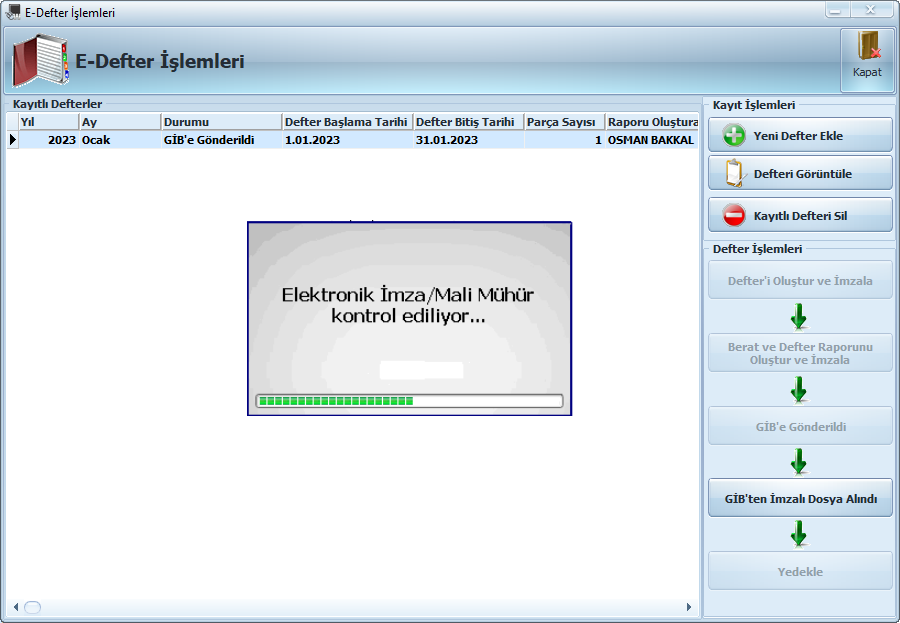Click the Parça Sayısı value 1 cell
The width and height of the screenshot is (900, 623).
[x=564, y=140]
